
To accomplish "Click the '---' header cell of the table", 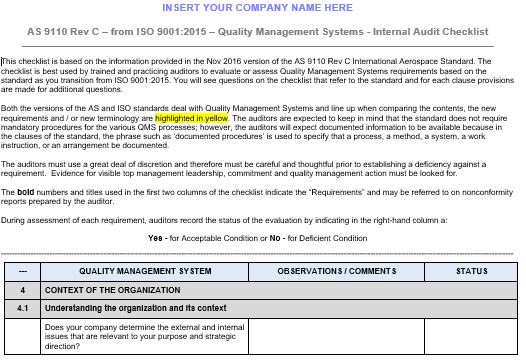I will pyautogui.click(x=22, y=271).
